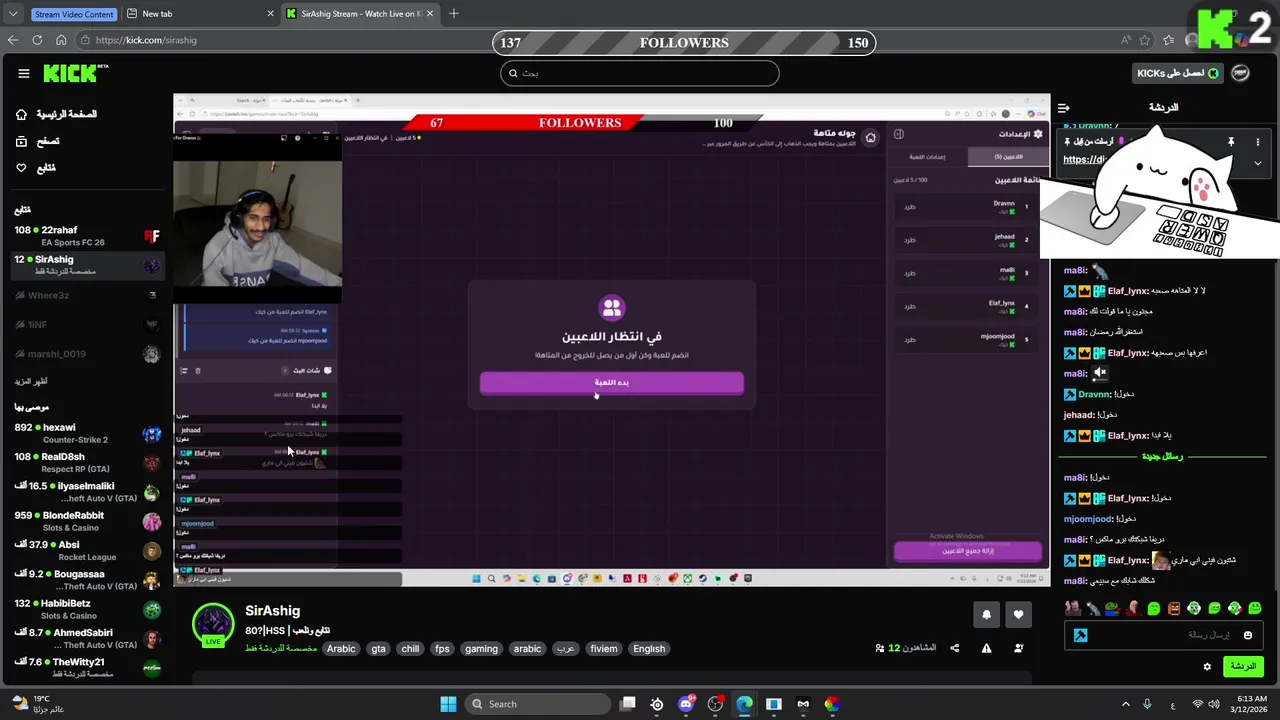Open the Windows Start menu
This screenshot has width=1280, height=720.
448,704
